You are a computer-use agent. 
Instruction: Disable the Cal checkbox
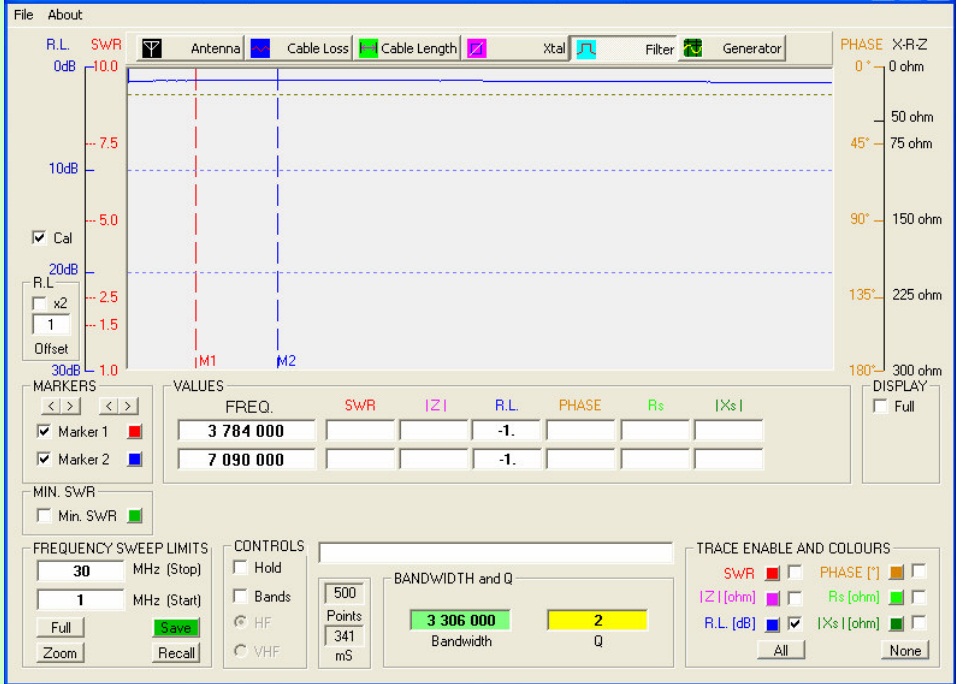coord(40,238)
